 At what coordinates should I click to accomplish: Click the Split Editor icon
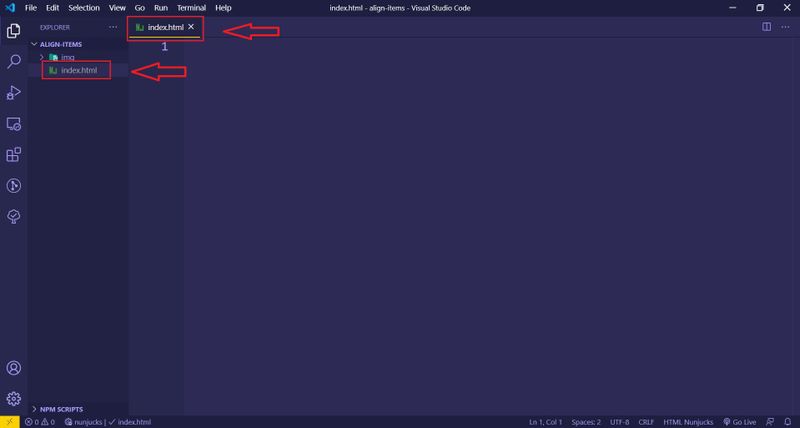[766, 28]
